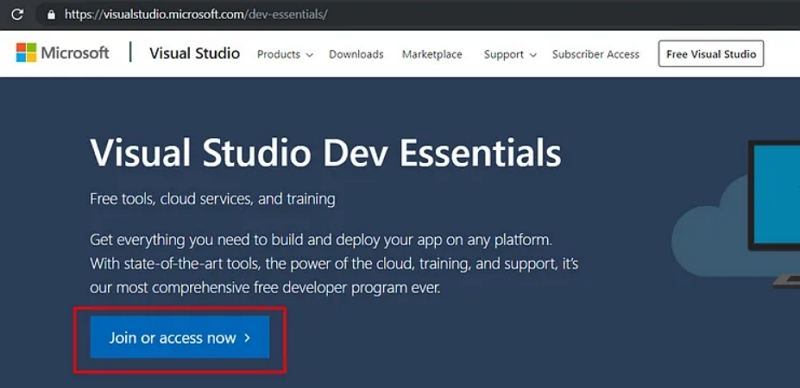800x388 pixels.
Task: Go to the Visual Studio home link
Action: [x=194, y=53]
